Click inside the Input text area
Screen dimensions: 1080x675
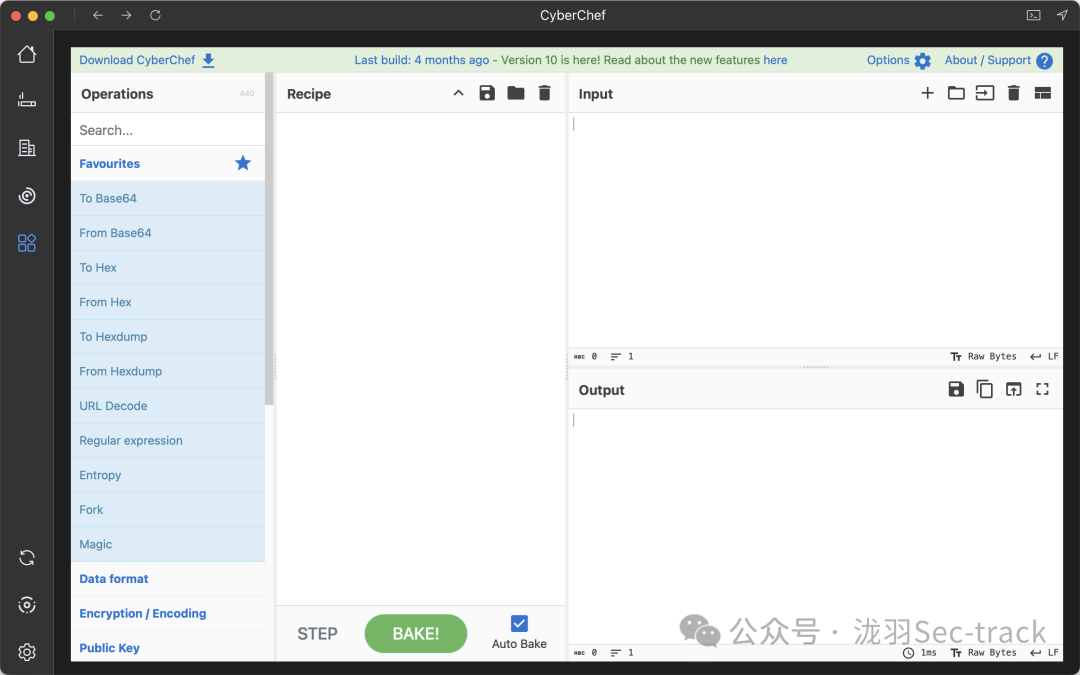tap(816, 231)
